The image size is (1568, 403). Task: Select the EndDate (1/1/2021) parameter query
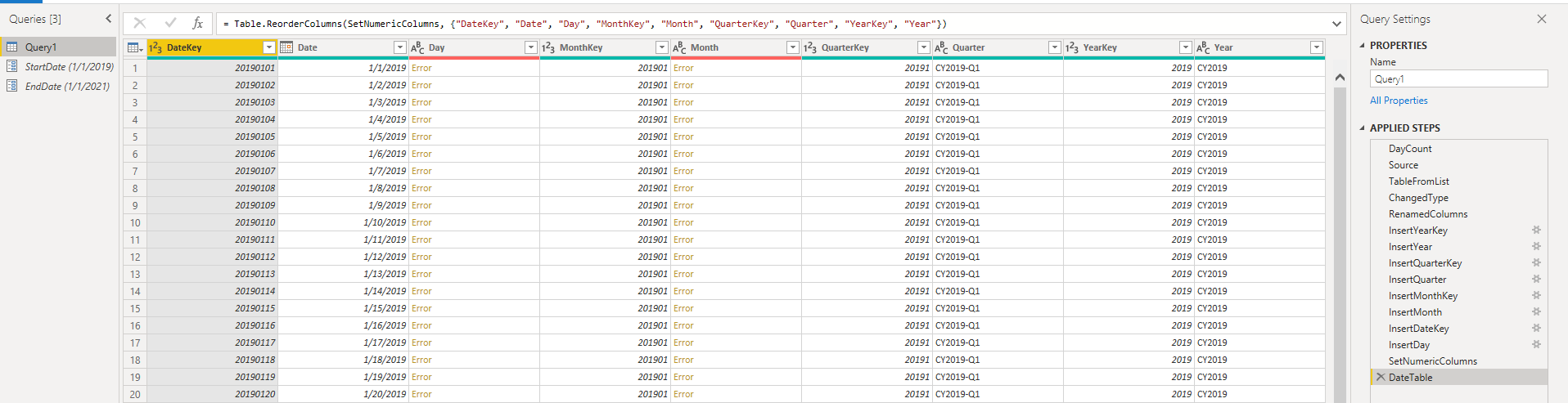pyautogui.click(x=58, y=86)
